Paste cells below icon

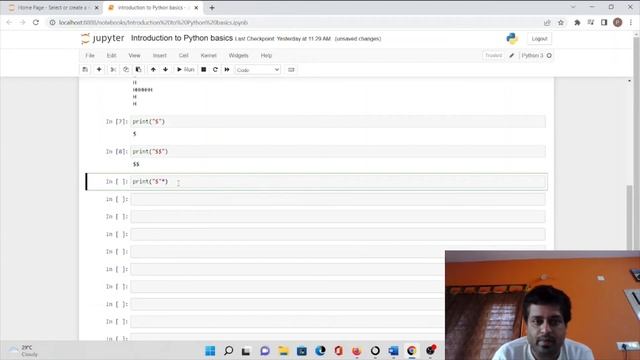click(138, 70)
